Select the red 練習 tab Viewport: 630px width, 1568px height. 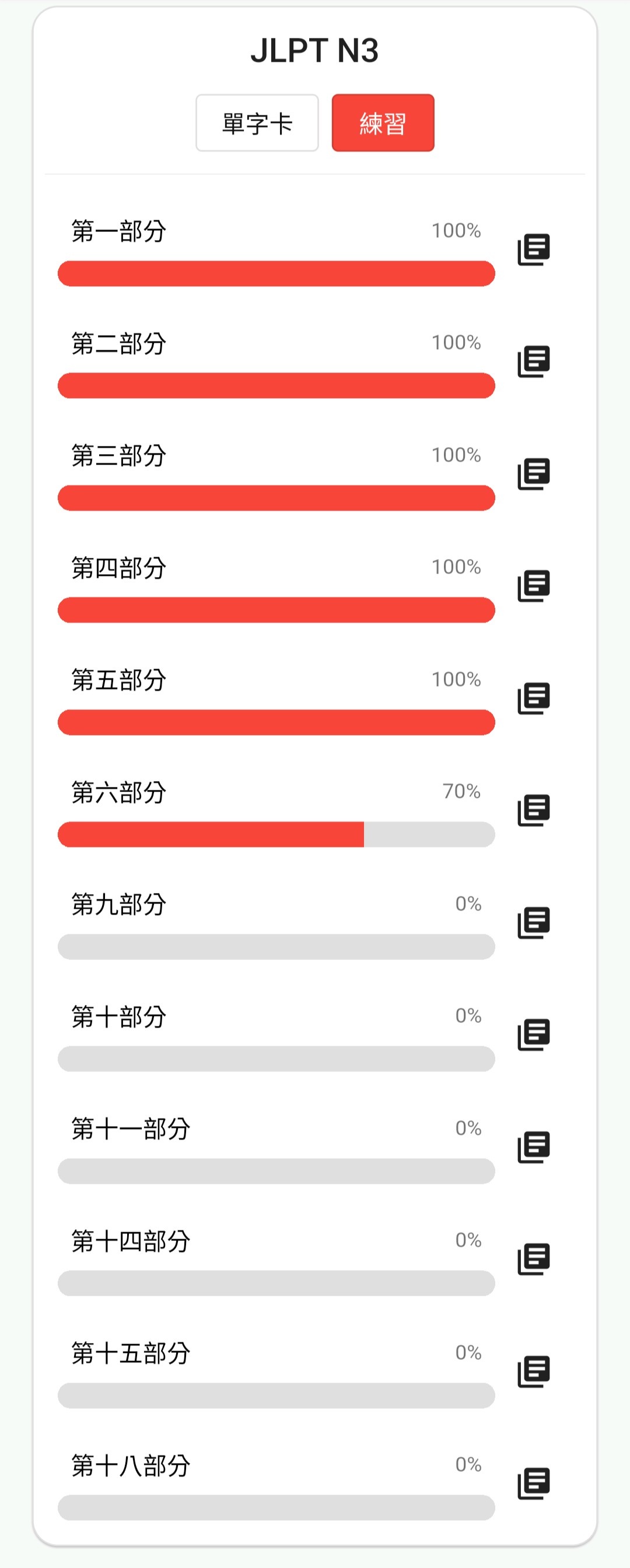383,123
